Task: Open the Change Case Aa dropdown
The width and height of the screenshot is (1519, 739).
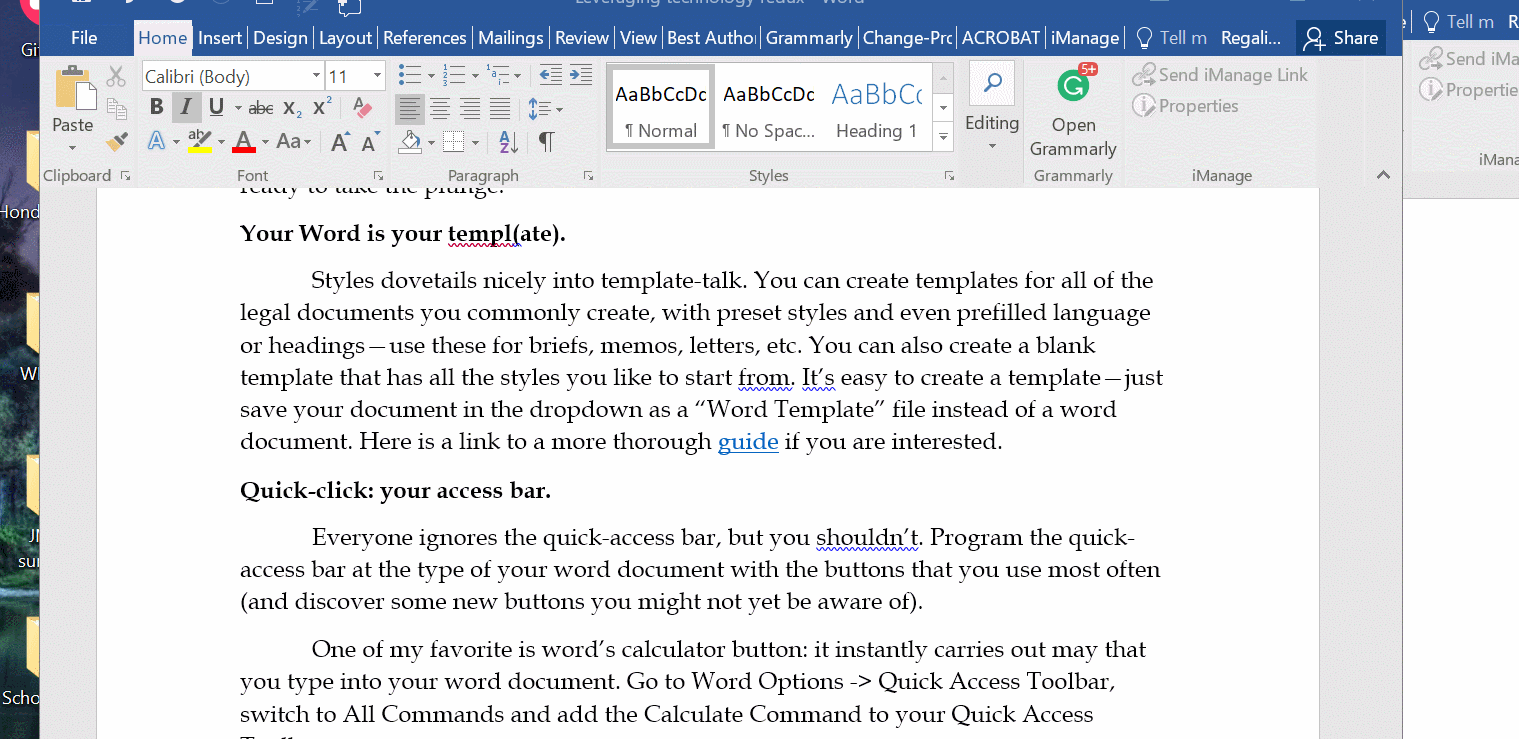Action: coord(294,142)
